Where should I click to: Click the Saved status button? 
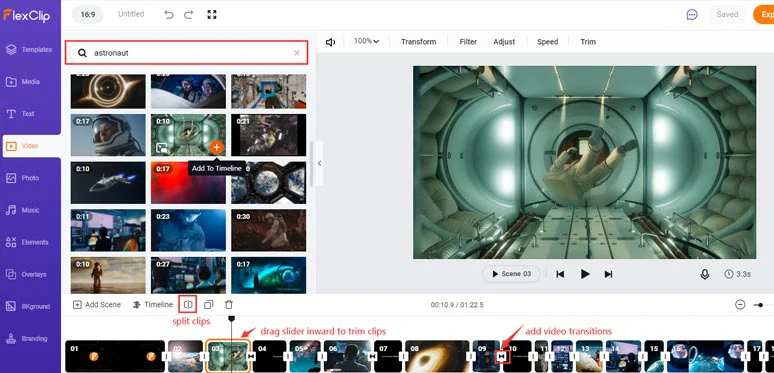tap(727, 14)
